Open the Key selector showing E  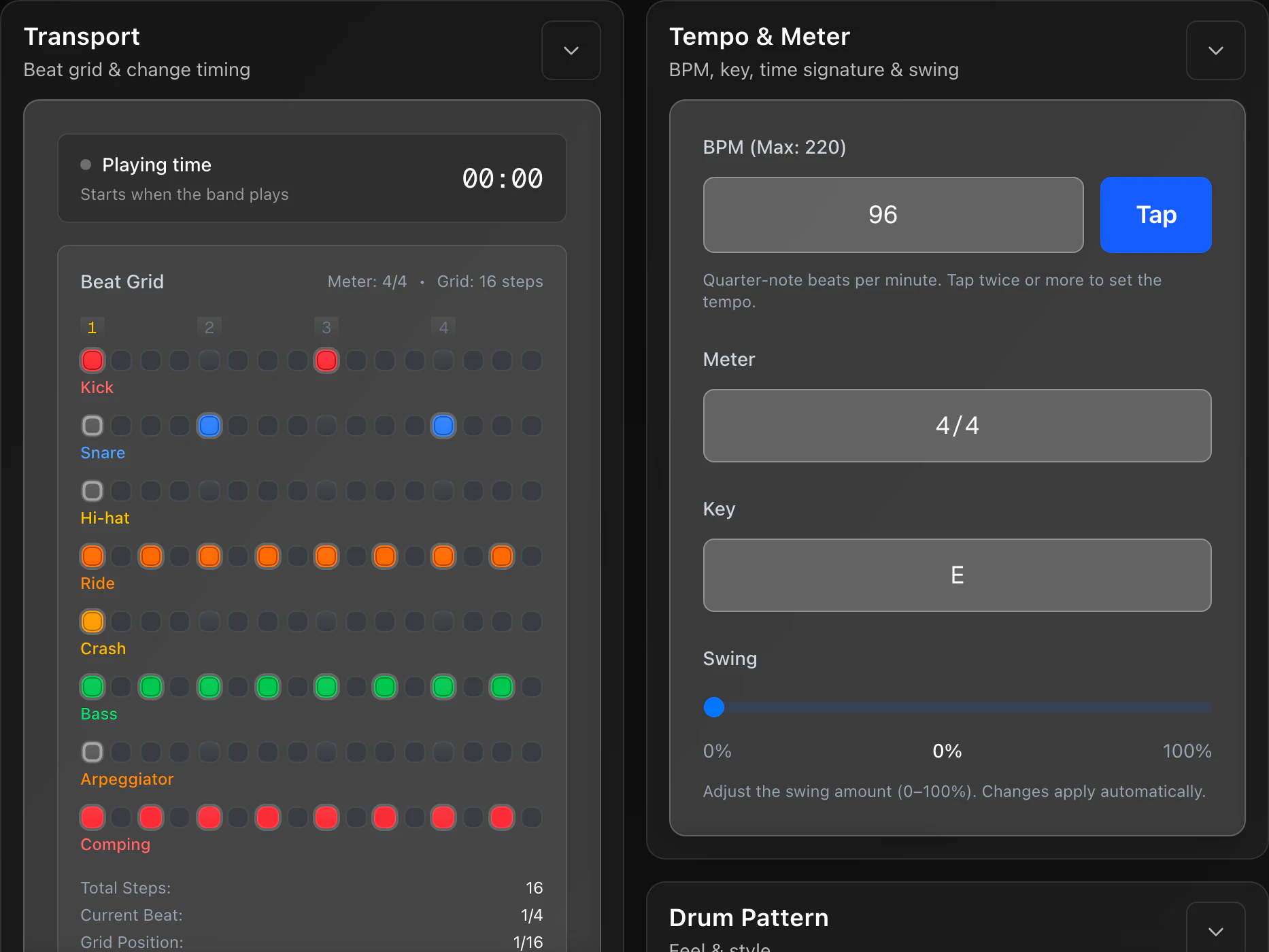coord(957,575)
